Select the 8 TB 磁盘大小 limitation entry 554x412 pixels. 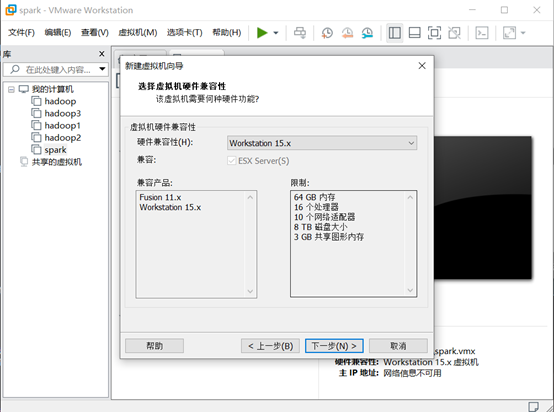point(320,227)
